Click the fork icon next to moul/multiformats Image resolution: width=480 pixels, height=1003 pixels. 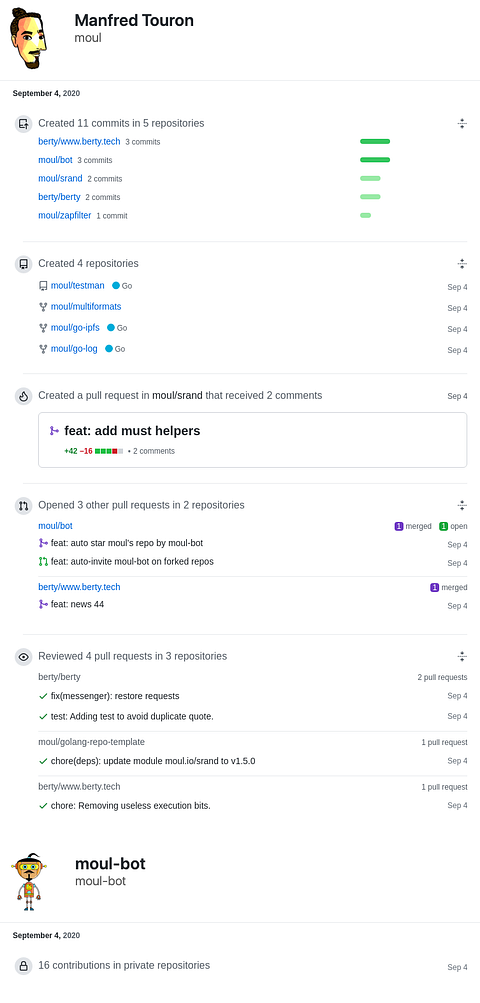43,307
